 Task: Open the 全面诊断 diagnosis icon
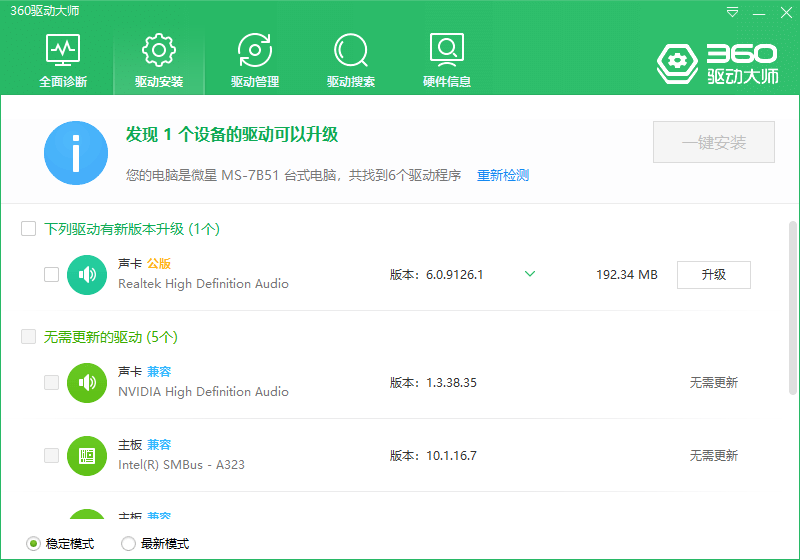[63, 50]
